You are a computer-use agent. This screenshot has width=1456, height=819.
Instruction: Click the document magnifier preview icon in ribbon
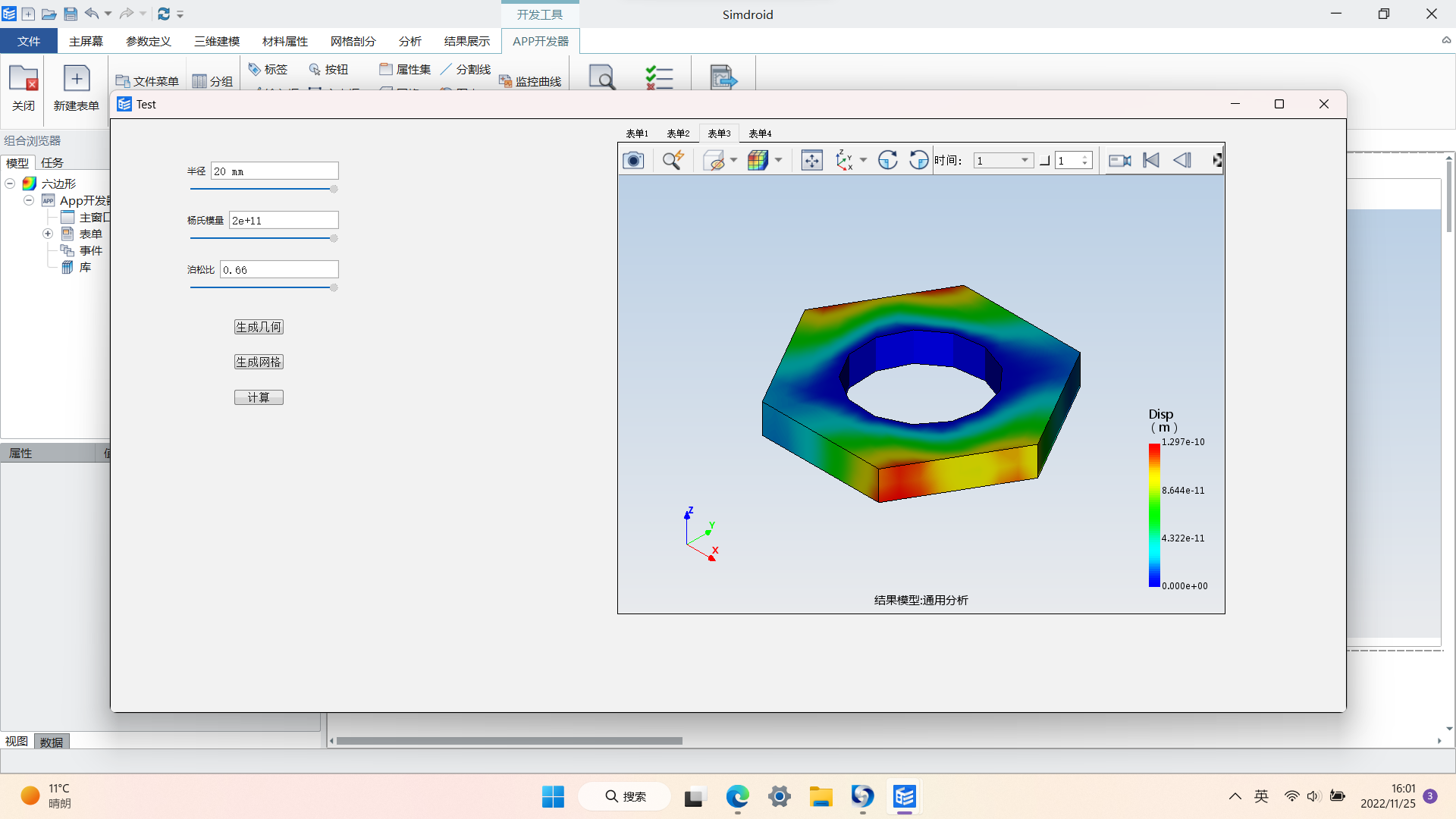click(602, 77)
